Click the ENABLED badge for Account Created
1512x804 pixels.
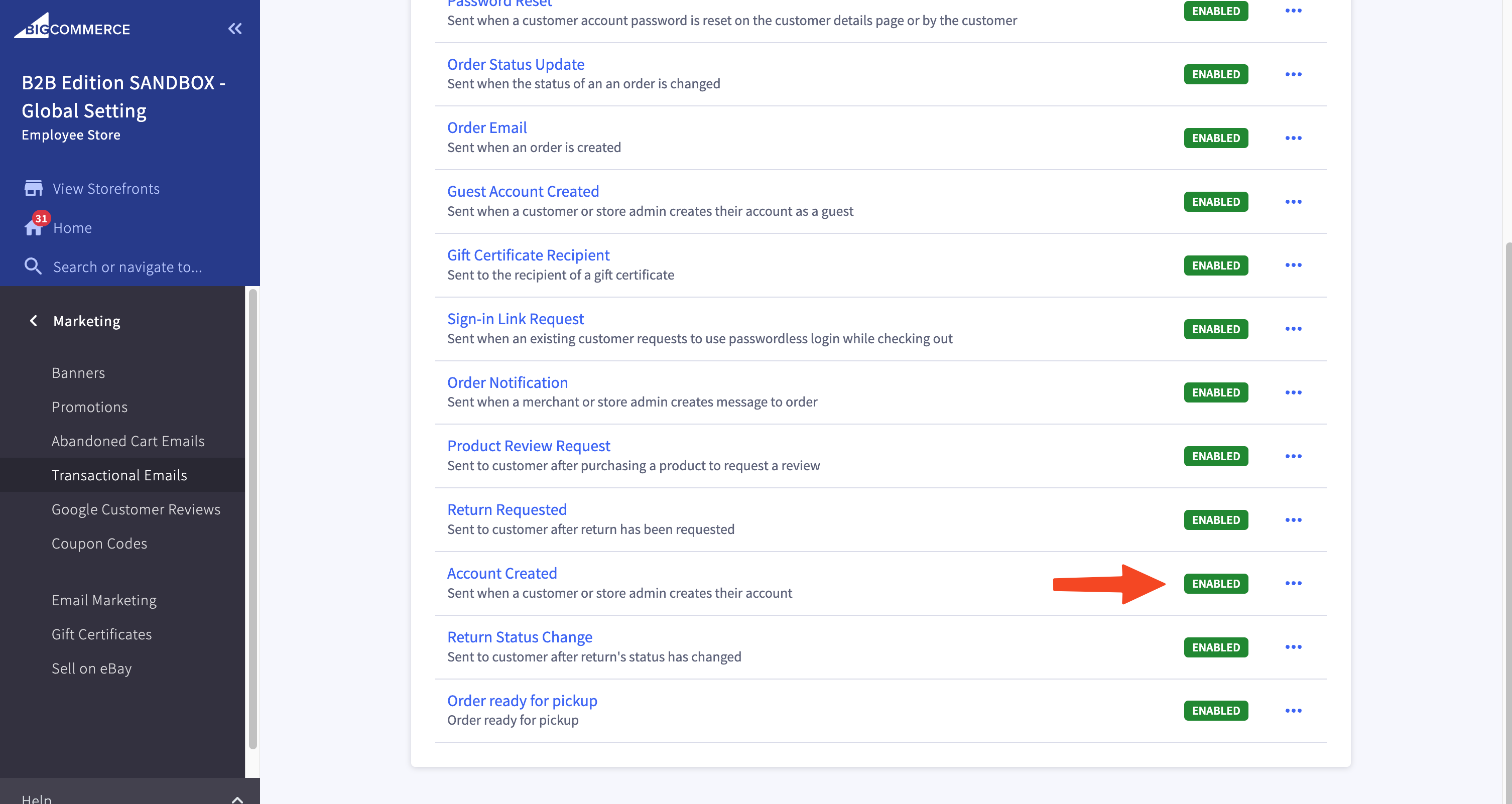(1216, 583)
